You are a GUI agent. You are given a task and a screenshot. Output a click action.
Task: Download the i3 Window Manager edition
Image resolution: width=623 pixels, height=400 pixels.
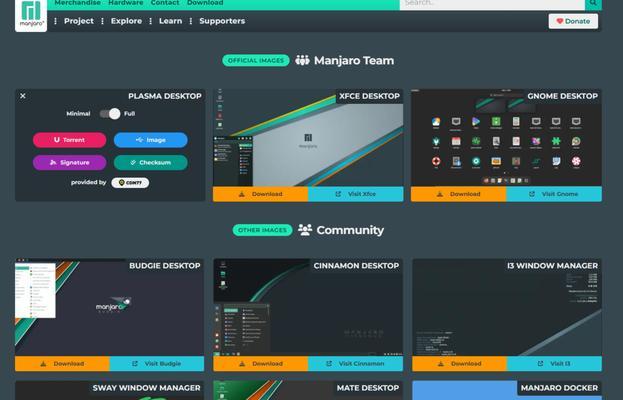pos(460,364)
